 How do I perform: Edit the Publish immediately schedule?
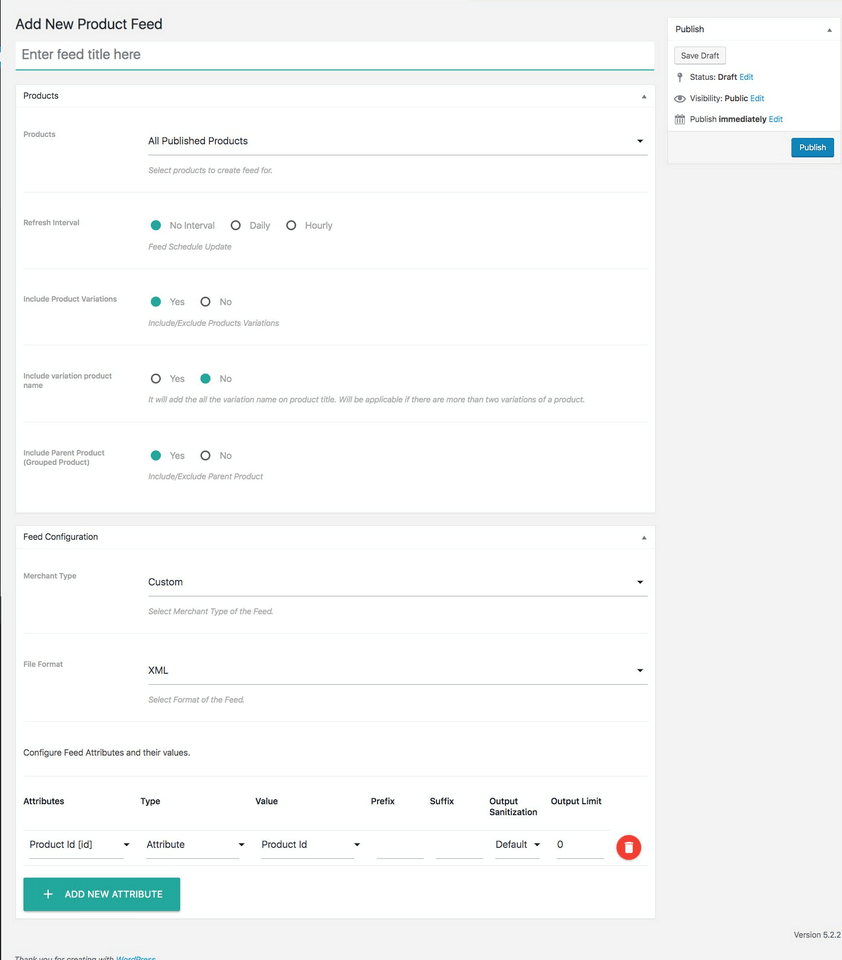click(x=775, y=119)
